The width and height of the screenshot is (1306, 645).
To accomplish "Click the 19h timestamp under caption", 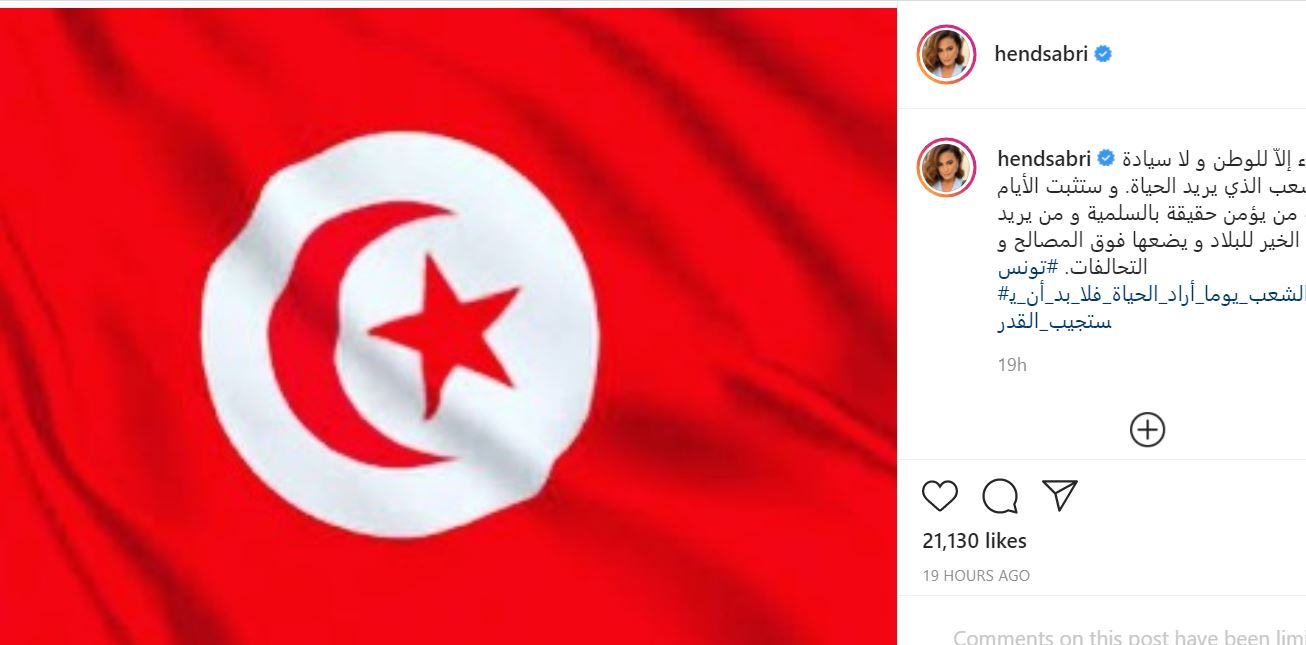I will [1012, 365].
